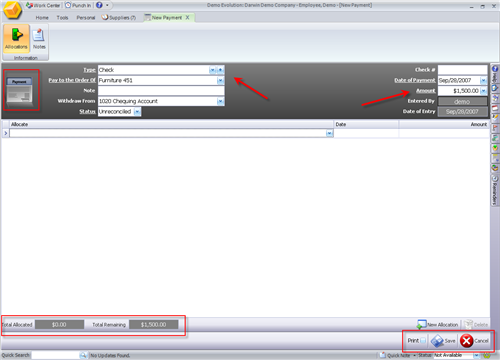Click the Total Remaining $1,500.00 value
This screenshot has height=360, width=500.
tap(154, 324)
